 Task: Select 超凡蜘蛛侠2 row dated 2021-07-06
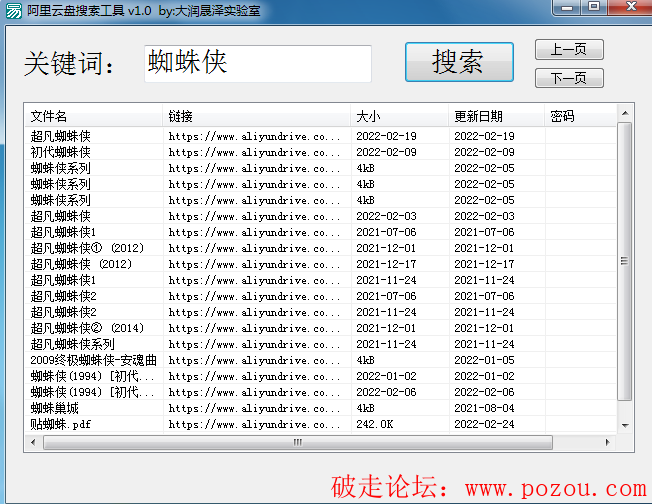click(321, 296)
